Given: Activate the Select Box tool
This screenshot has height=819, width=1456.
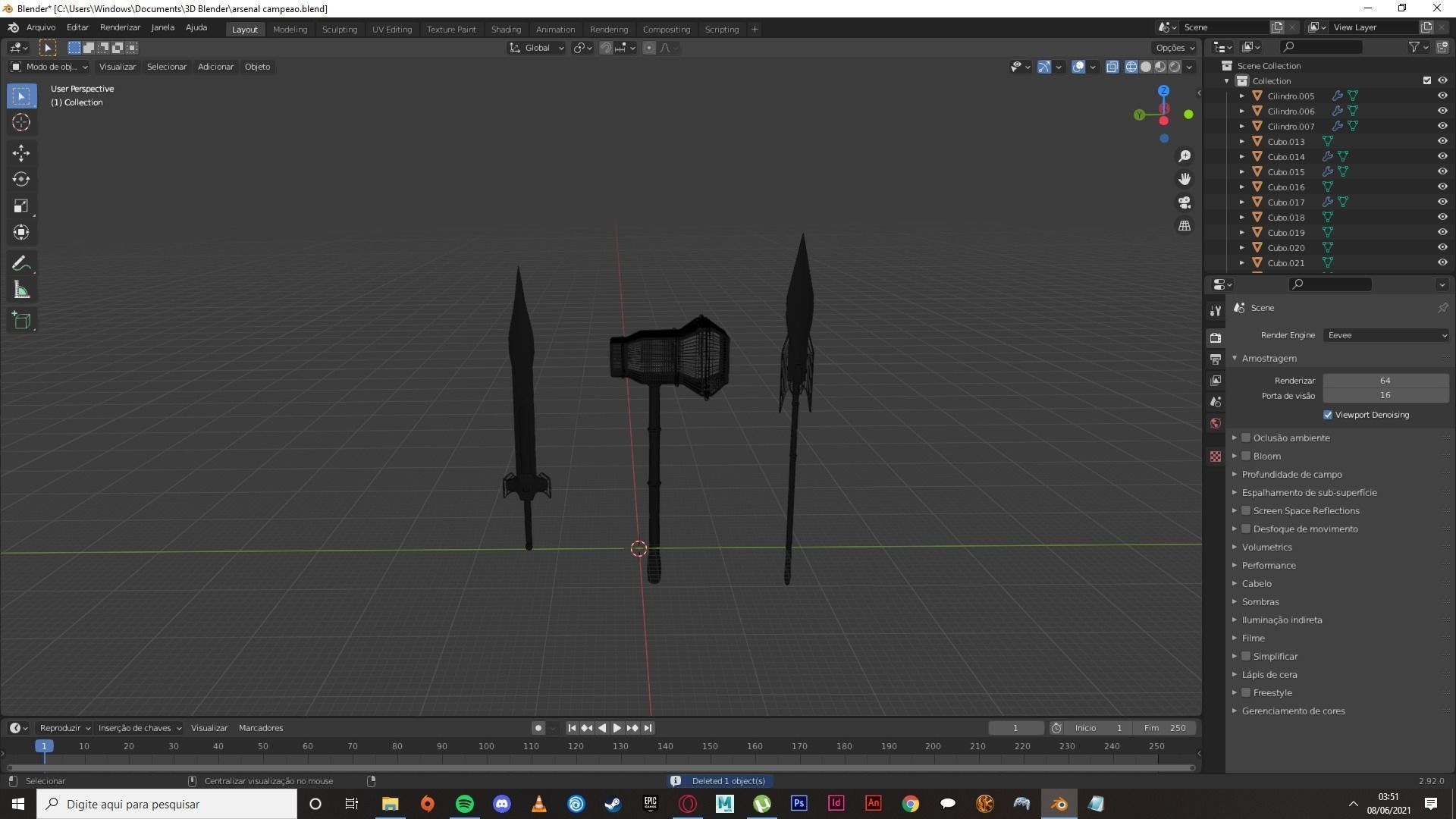Looking at the screenshot, I should 21,96.
